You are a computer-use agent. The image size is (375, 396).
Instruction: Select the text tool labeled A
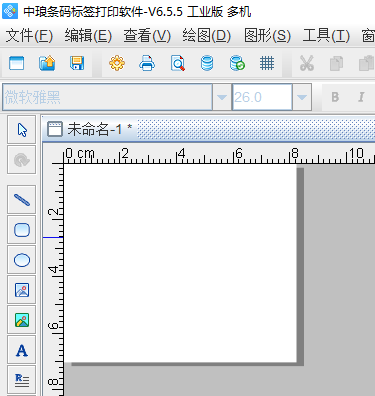[22, 350]
